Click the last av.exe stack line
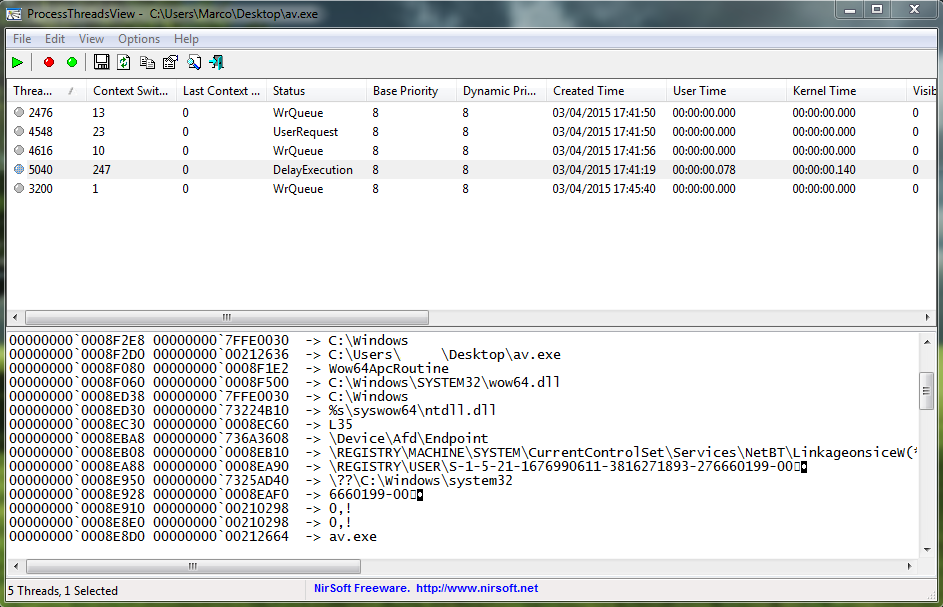Image resolution: width=943 pixels, height=607 pixels. [192, 536]
